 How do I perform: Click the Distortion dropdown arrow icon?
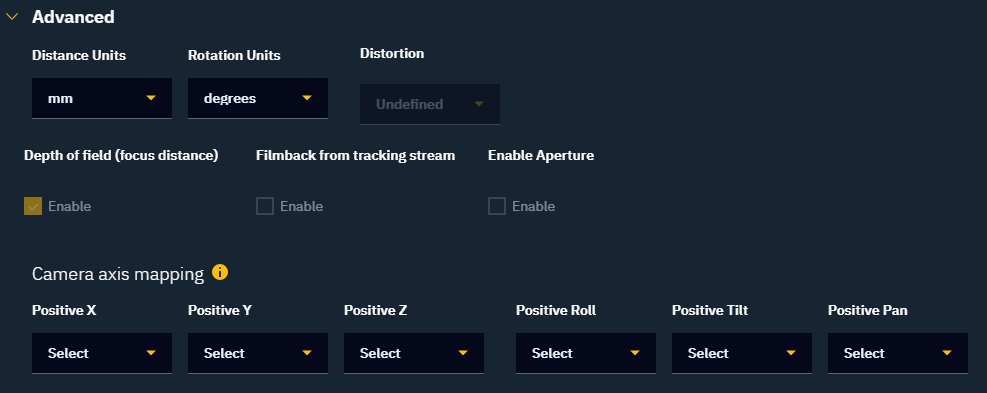tap(478, 103)
